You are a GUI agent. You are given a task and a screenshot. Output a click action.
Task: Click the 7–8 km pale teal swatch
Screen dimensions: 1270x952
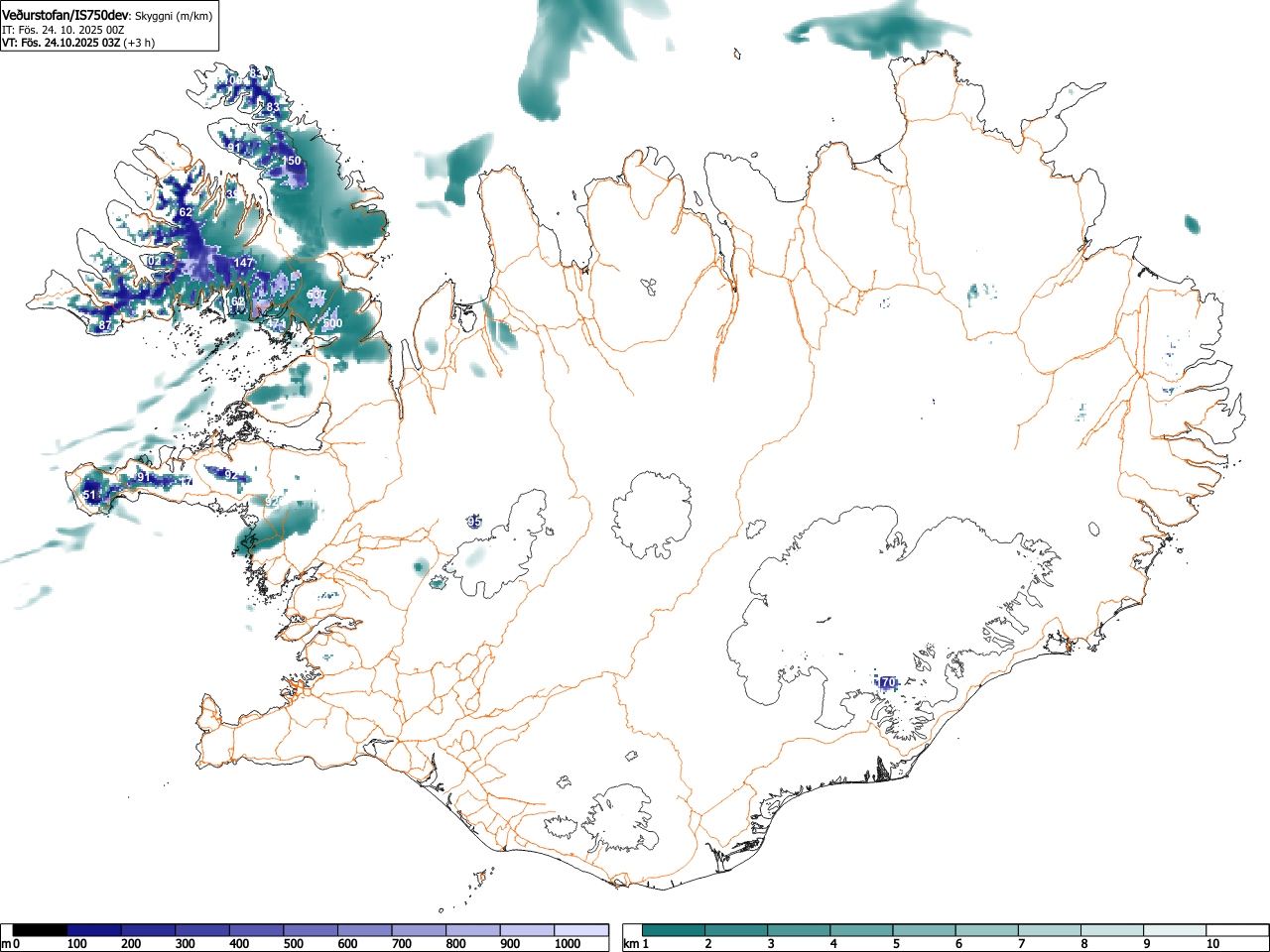1049,930
